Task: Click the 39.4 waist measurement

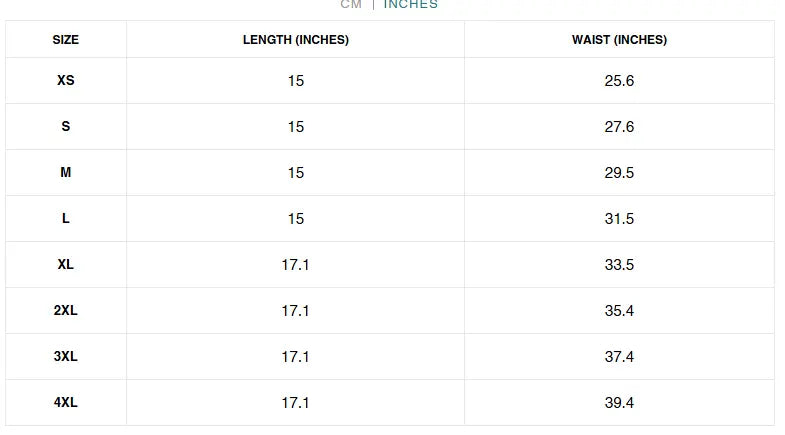Action: 619,403
